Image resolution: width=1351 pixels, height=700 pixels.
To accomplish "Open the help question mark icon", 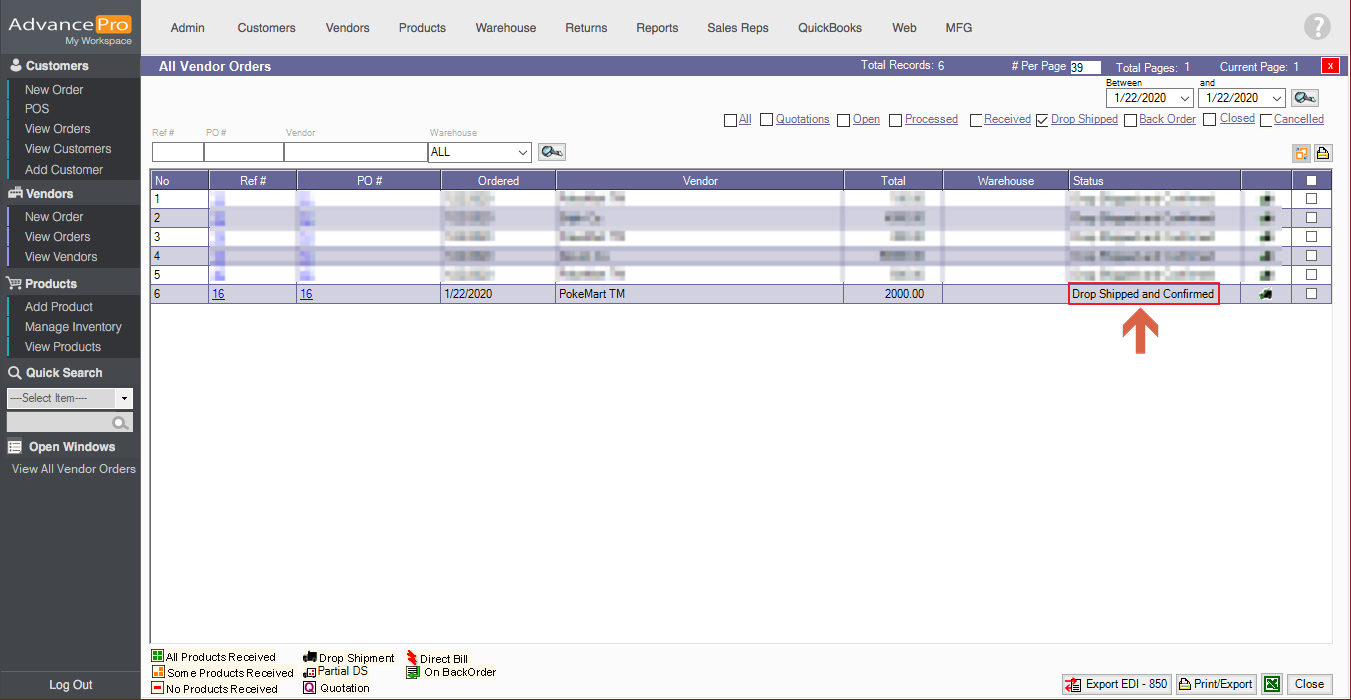I will (1317, 28).
